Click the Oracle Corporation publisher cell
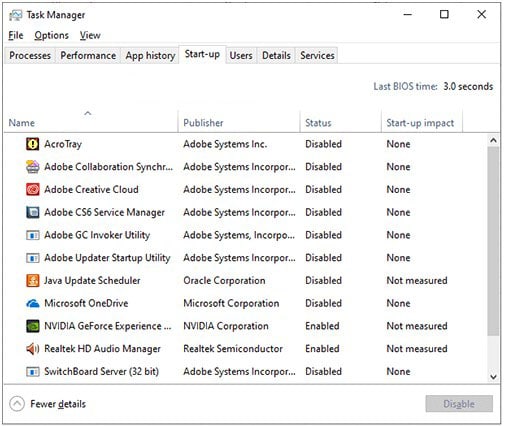 pos(224,280)
